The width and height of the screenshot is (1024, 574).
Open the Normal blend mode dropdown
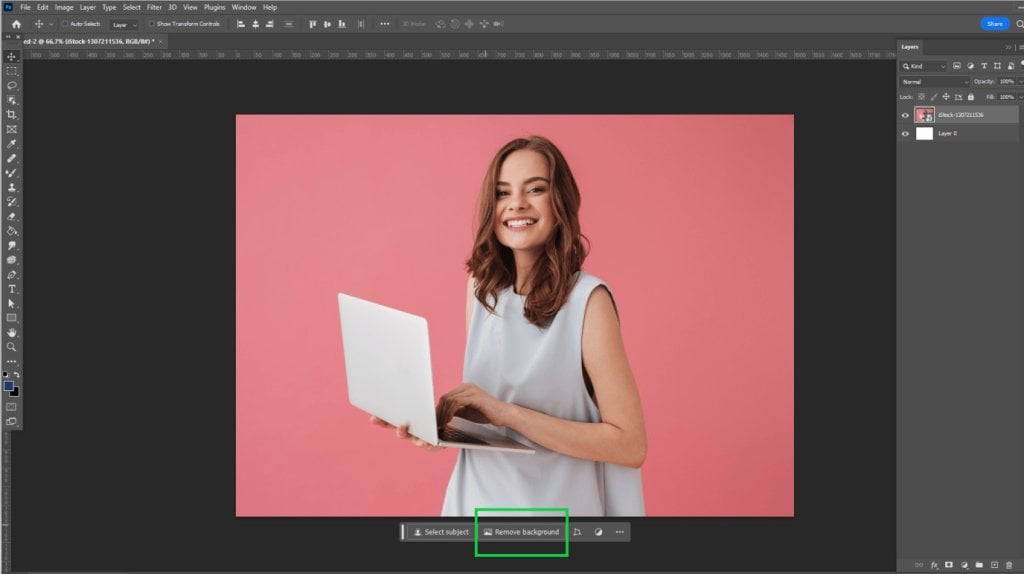click(935, 82)
